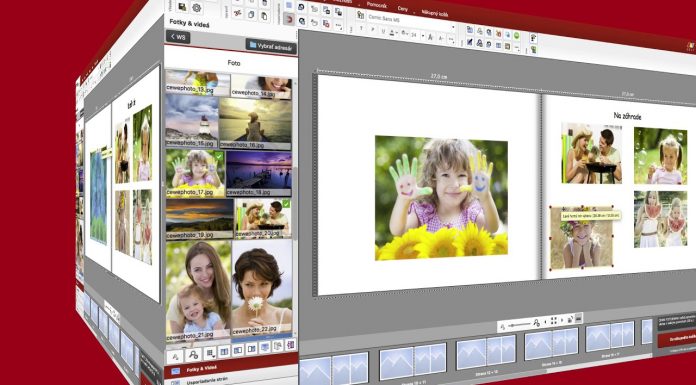
Task: Click the next-page arrow in zoom bar
Action: (x=562, y=320)
